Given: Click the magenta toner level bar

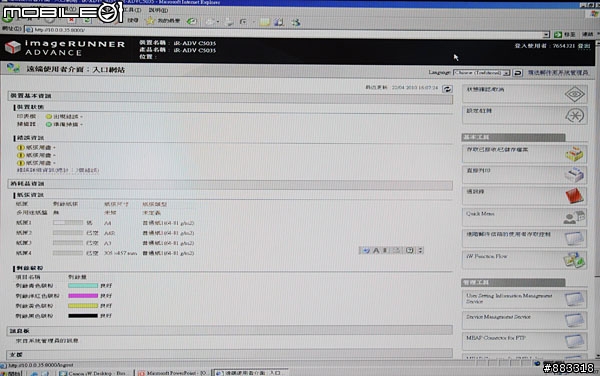Looking at the screenshot, I should point(83,296).
